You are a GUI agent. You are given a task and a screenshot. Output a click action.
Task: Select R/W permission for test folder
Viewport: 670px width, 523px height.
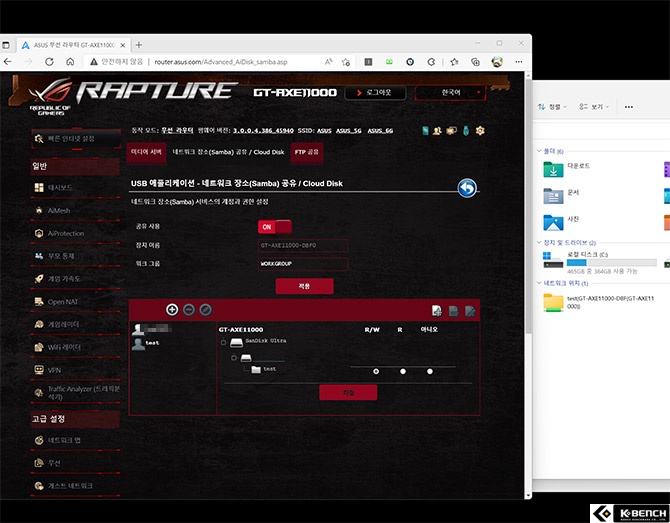pyautogui.click(x=376, y=371)
